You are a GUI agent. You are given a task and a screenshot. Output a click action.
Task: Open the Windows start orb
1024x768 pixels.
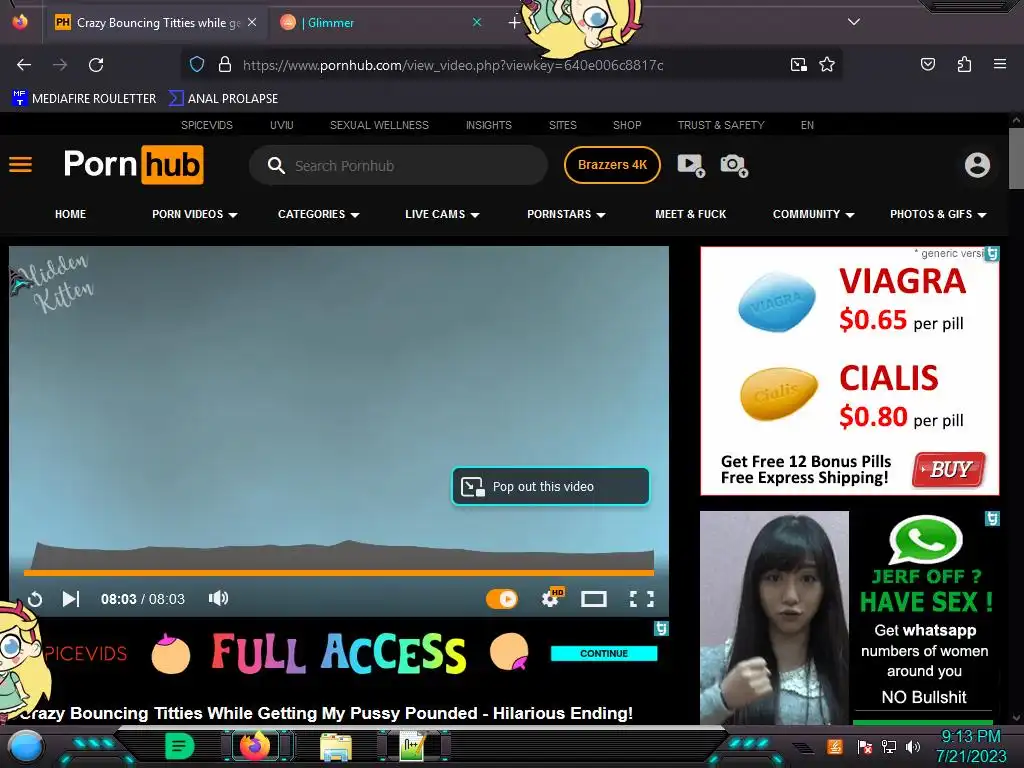tap(26, 748)
